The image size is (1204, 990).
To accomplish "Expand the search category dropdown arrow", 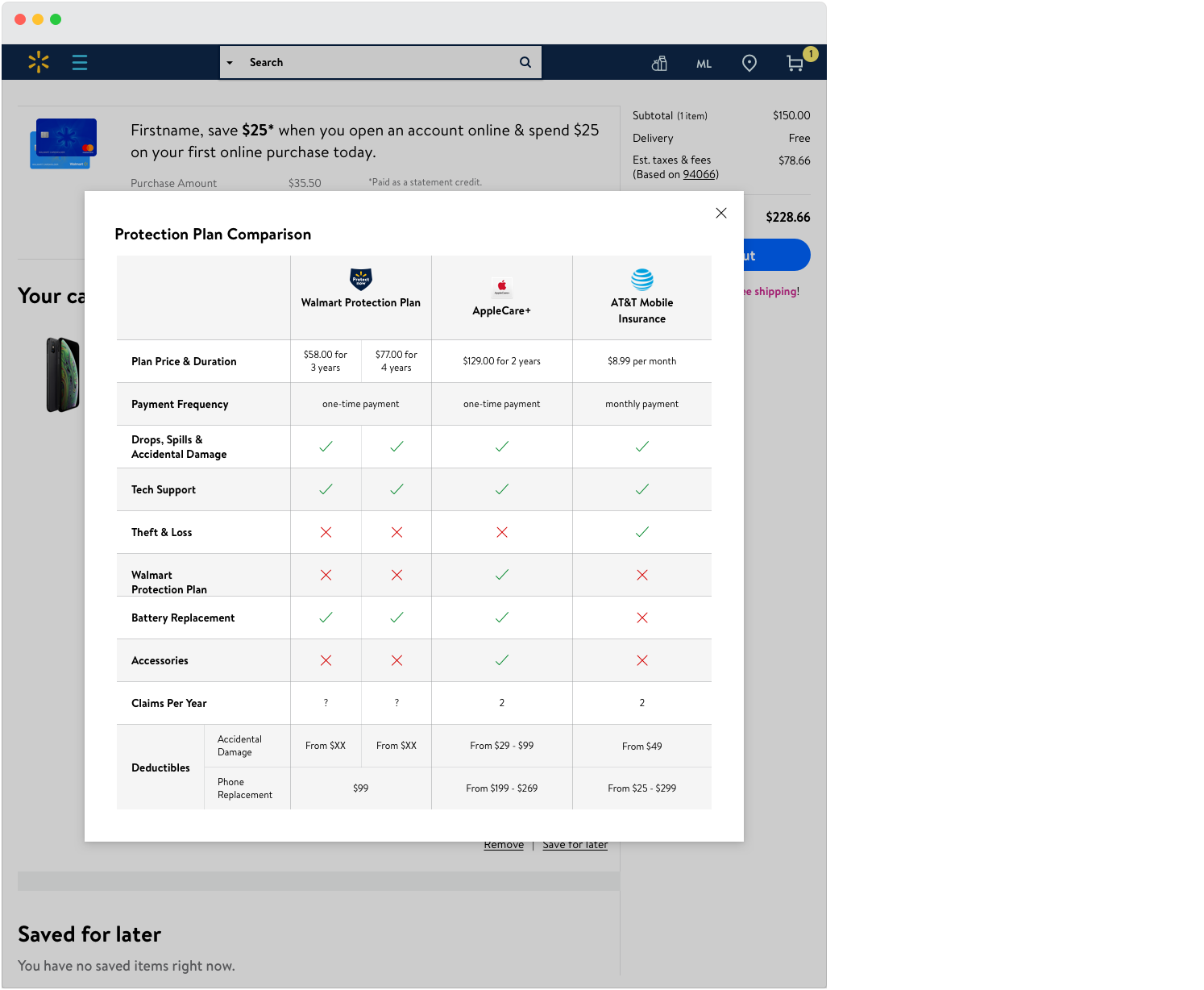I will [230, 63].
